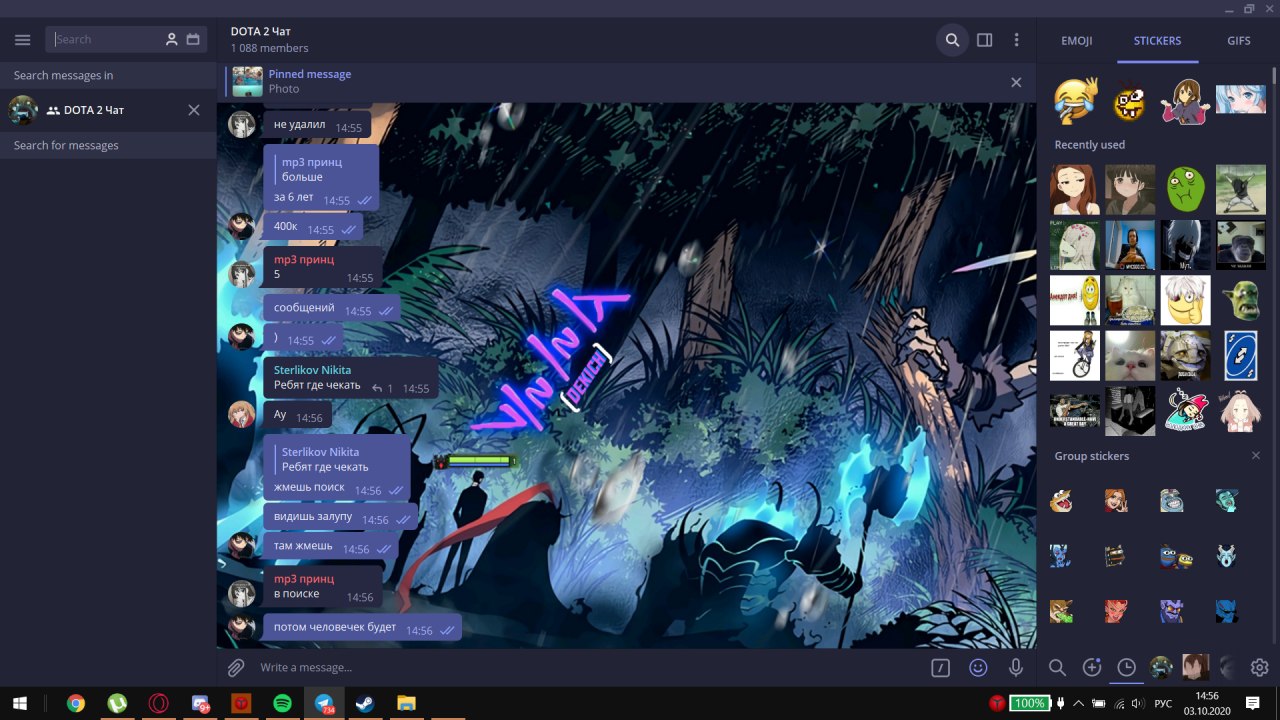Image resolution: width=1280 pixels, height=720 pixels.
Task: Add stickers with the plus icon
Action: click(1092, 668)
